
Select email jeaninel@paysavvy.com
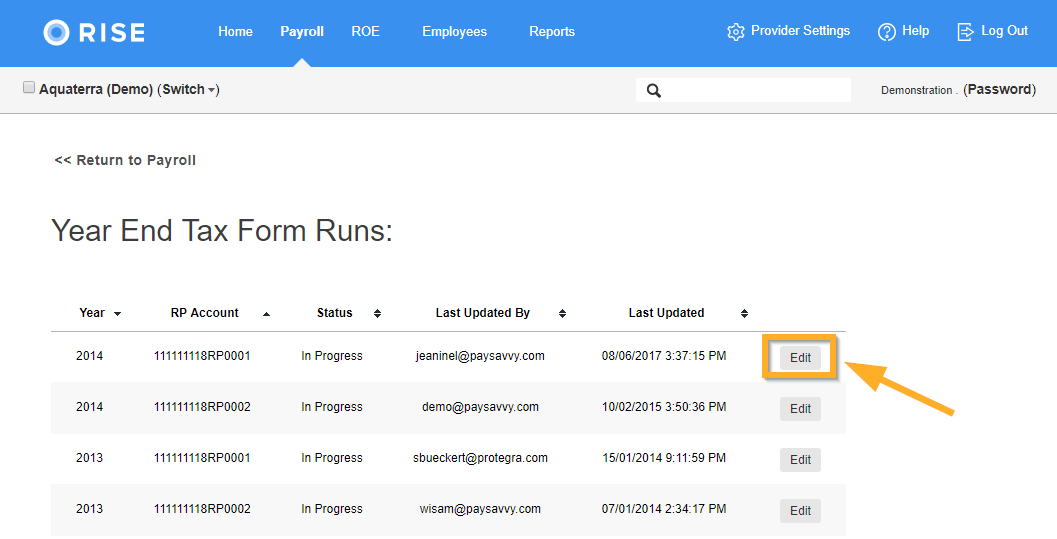coord(480,356)
